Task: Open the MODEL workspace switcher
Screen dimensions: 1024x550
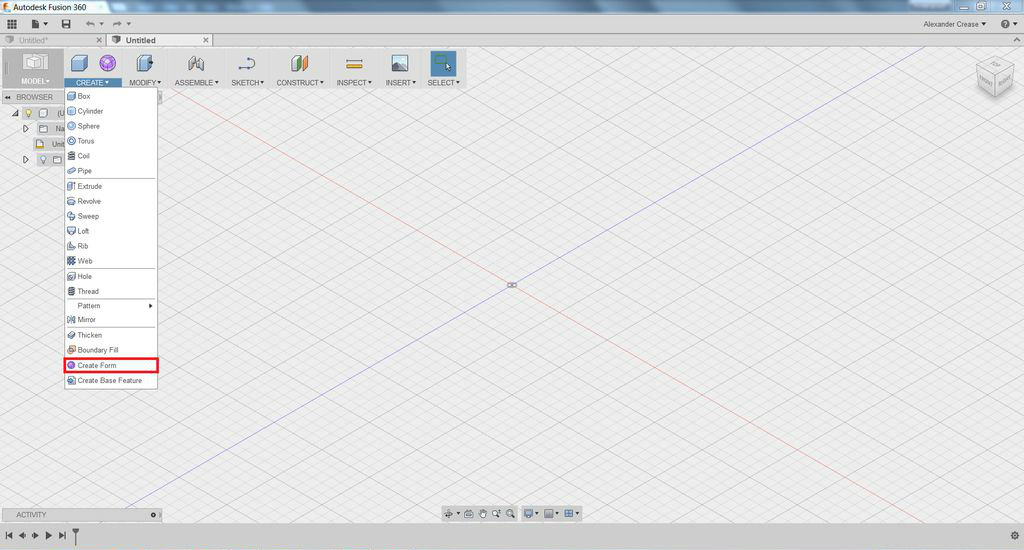Action: 35,69
